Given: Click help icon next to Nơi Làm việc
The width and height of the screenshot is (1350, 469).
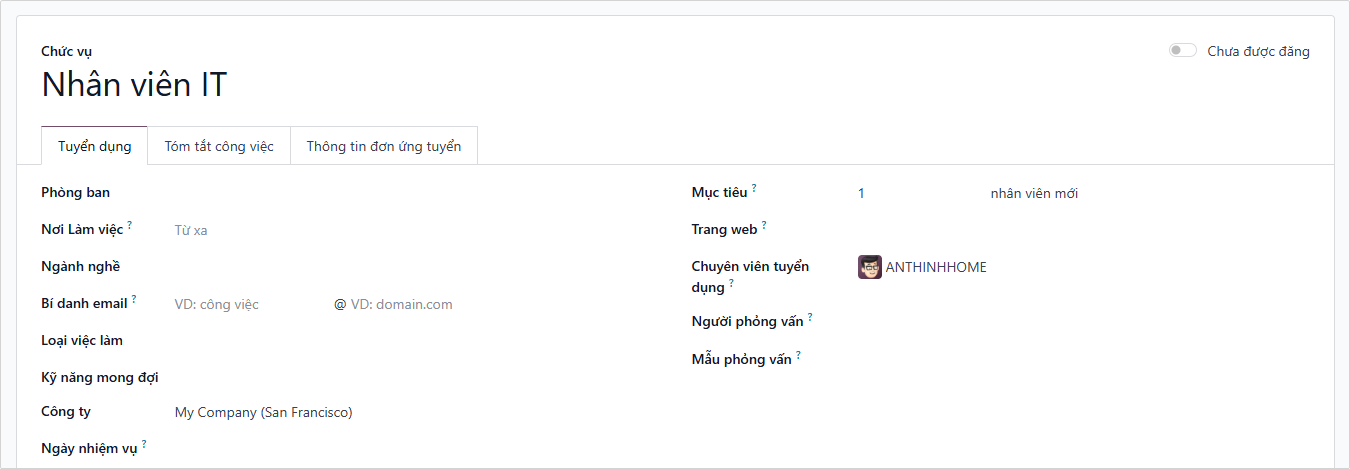Looking at the screenshot, I should 130,225.
